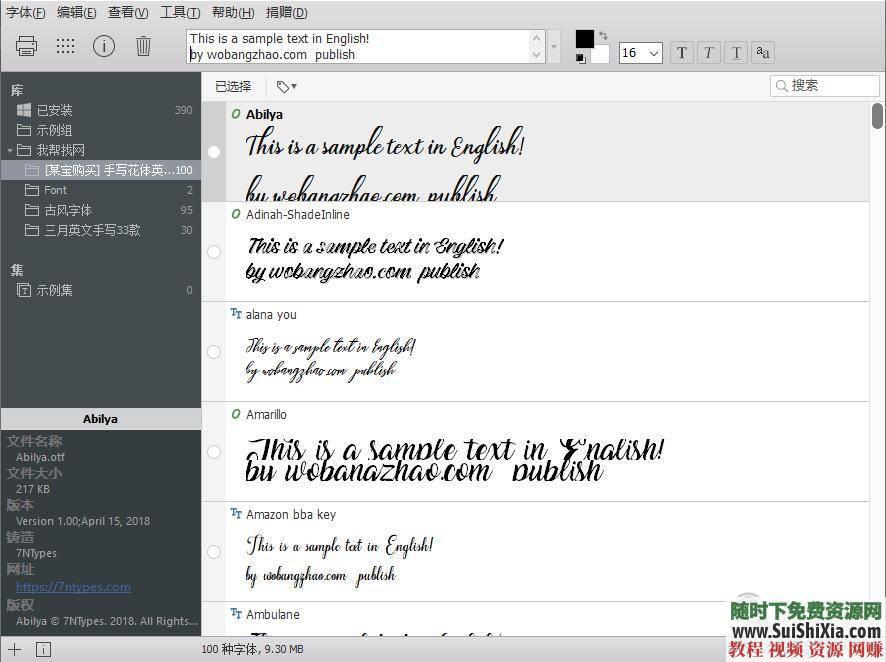Click the delete (trash) toolbar icon
Image resolution: width=886 pixels, height=662 pixels.
coord(143,45)
